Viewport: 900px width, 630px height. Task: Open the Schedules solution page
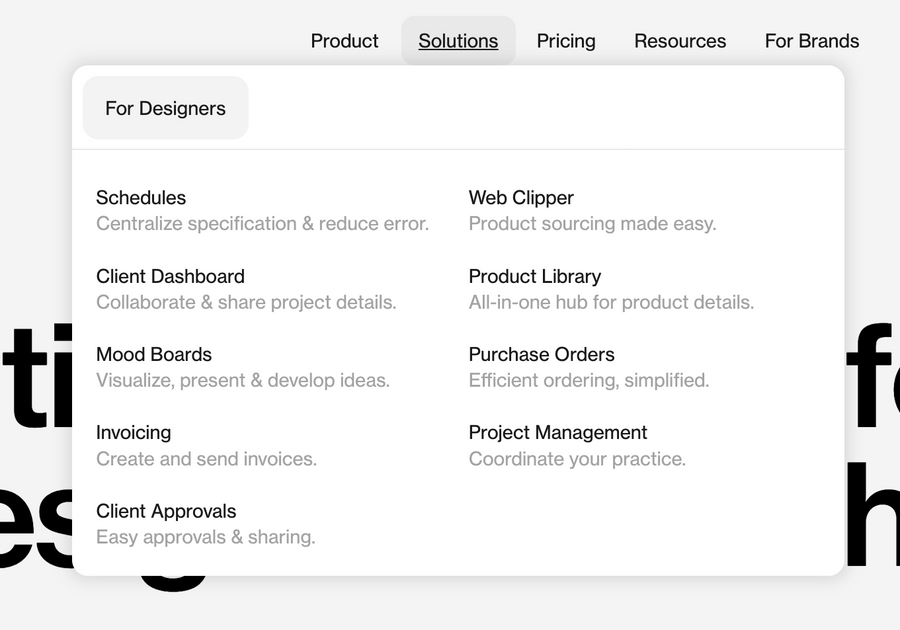[140, 198]
